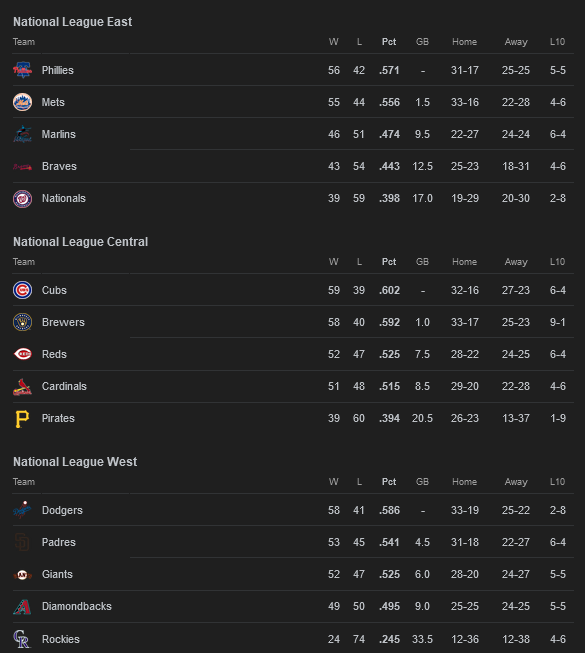Open the Braves team link
The height and width of the screenshot is (653, 585).
point(59,166)
